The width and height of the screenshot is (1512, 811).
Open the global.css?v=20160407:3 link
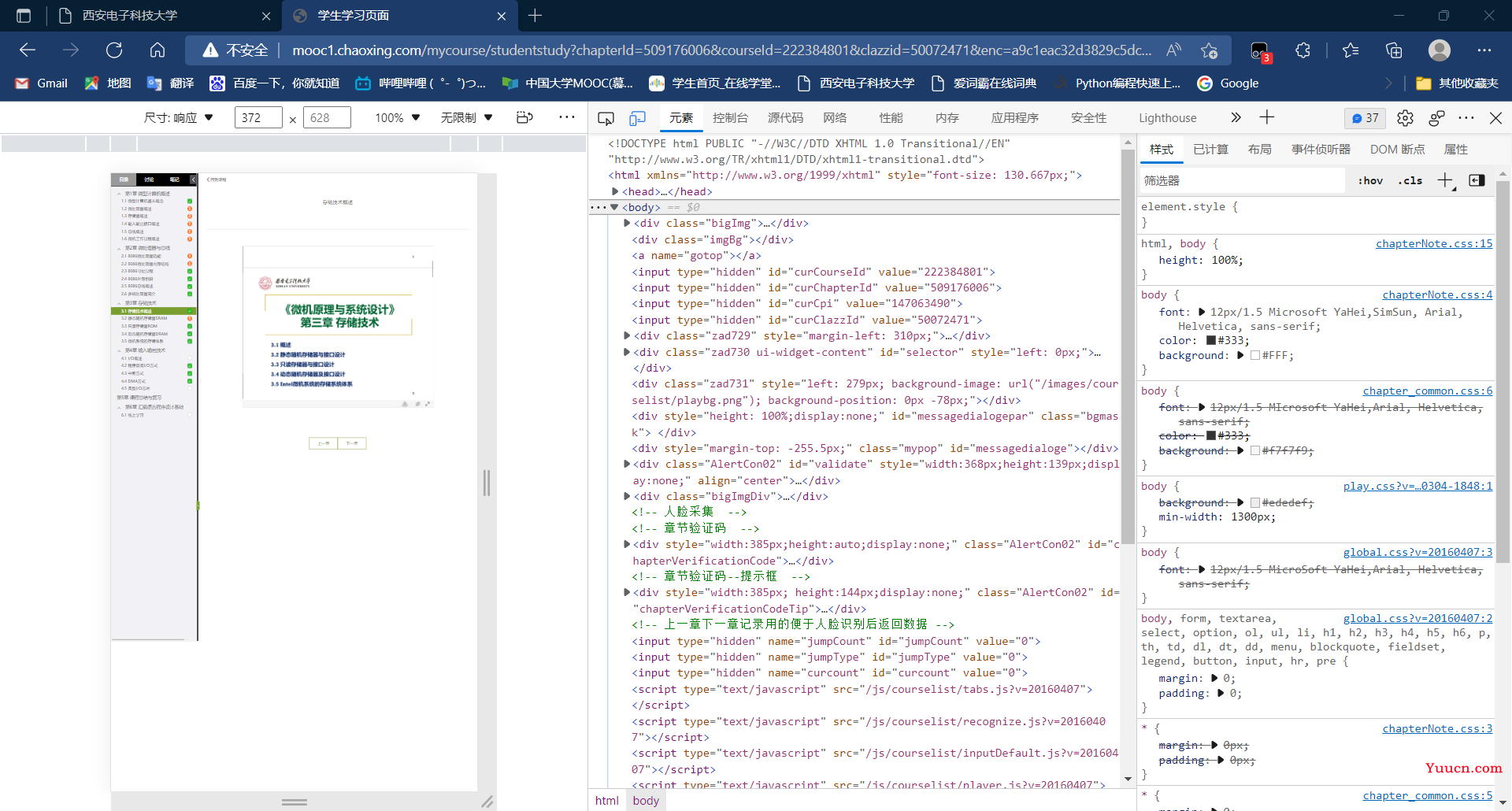pos(1417,552)
